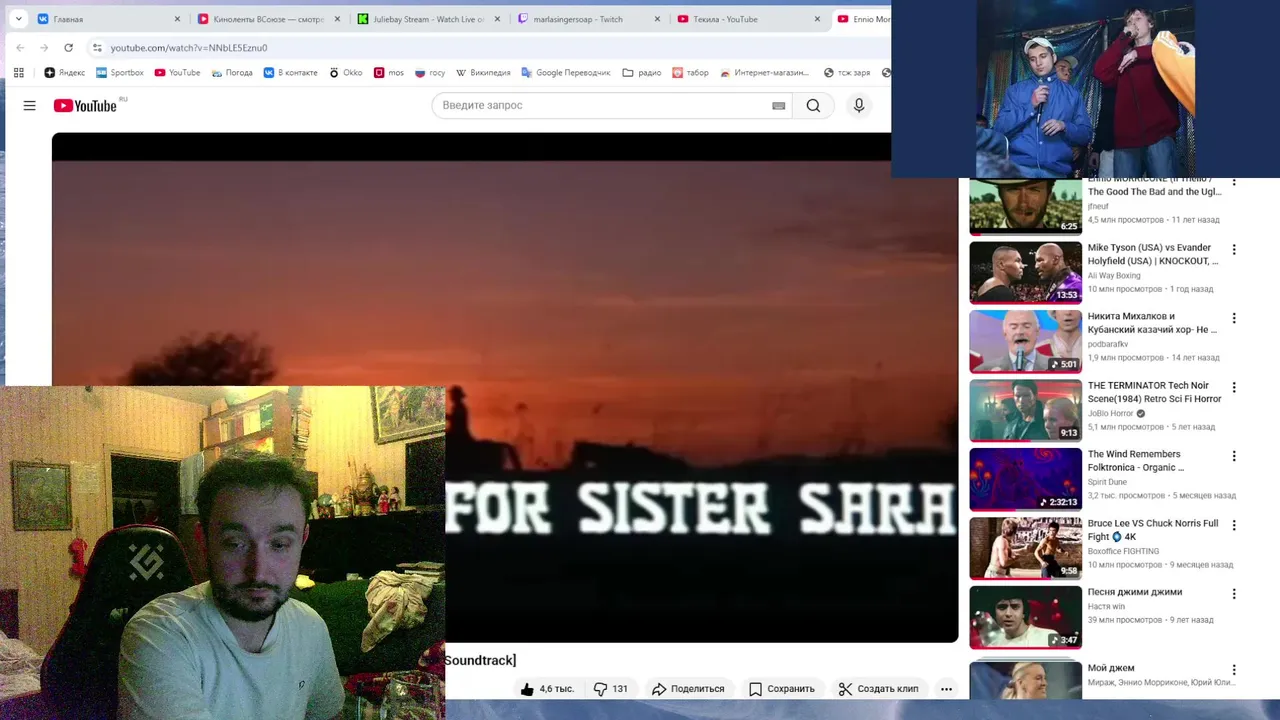Click the Никита Михалков video thumbnail
This screenshot has width=1280, height=720.
[1025, 341]
